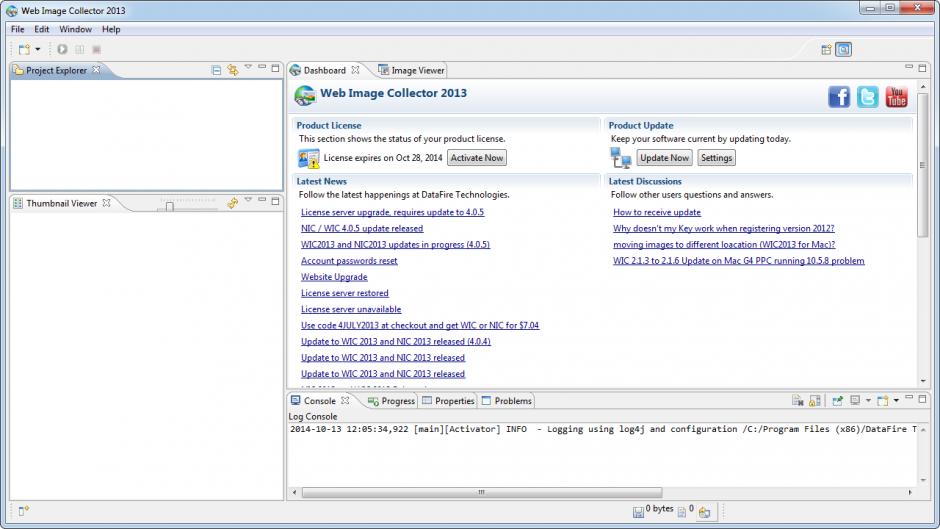The width and height of the screenshot is (940, 529).
Task: Click the thumbnail size slider handle
Action: point(170,206)
